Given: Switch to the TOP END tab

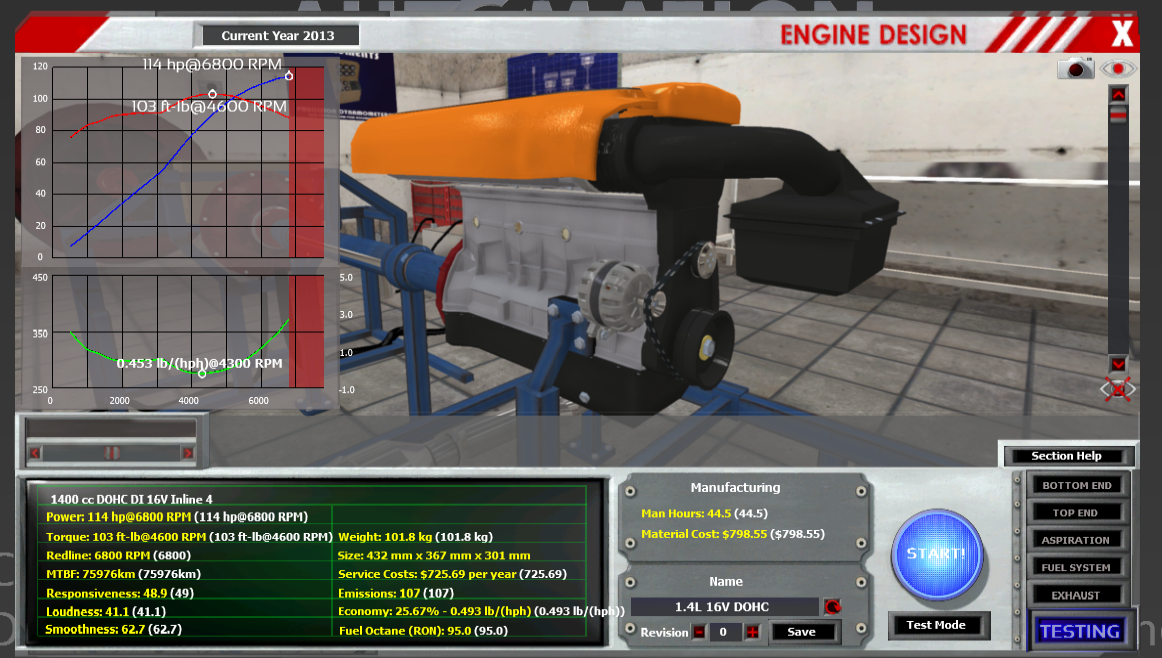Looking at the screenshot, I should 1077,513.
